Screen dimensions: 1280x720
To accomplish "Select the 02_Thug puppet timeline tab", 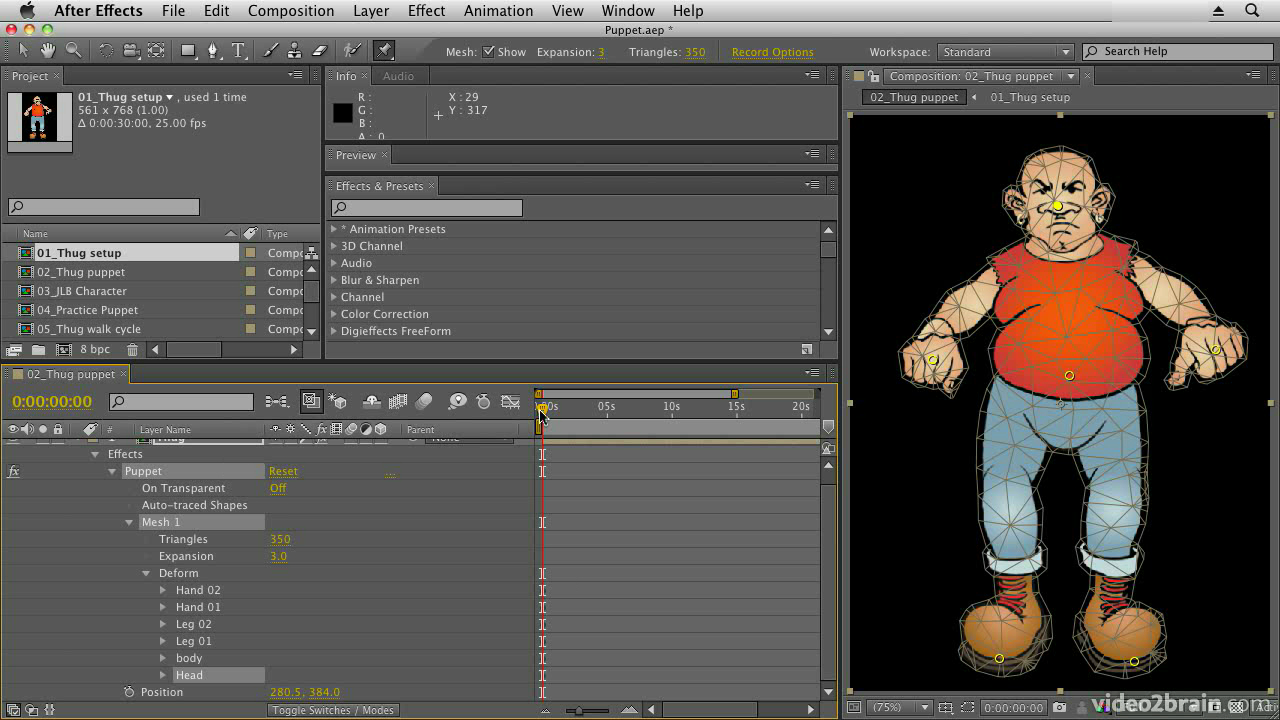I will [70, 374].
